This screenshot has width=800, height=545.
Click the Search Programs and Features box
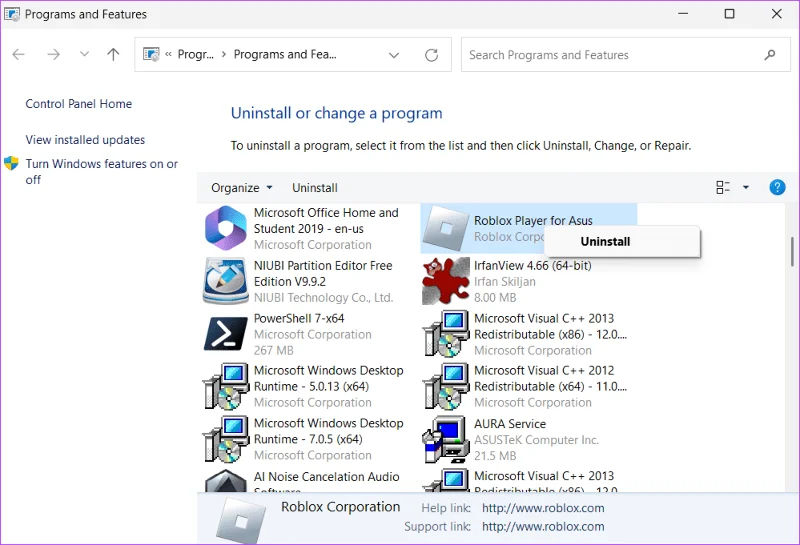point(626,55)
